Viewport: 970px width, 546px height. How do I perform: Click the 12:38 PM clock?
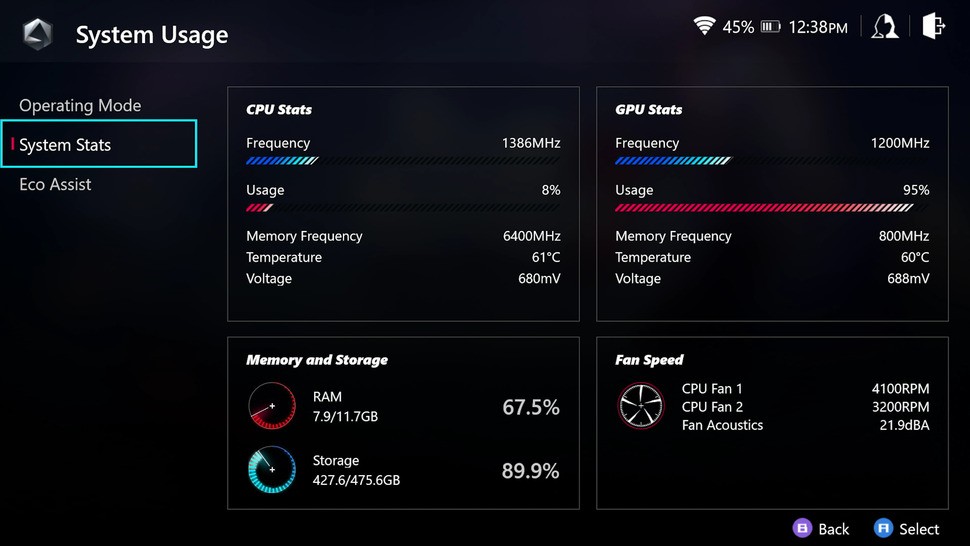(817, 28)
